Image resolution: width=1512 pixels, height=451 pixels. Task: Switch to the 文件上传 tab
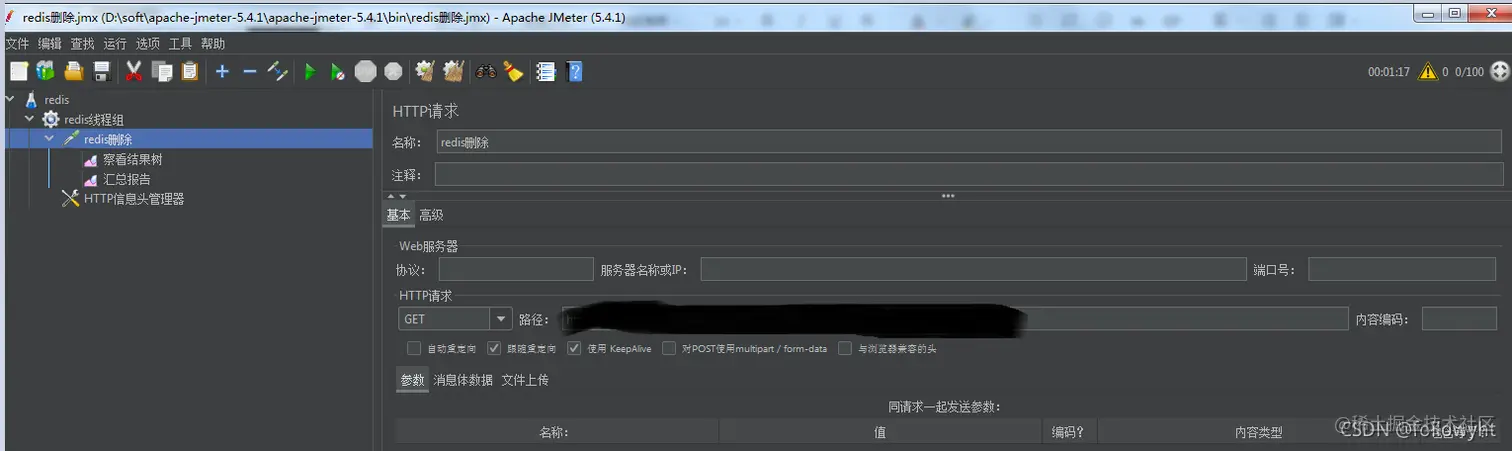[x=525, y=380]
